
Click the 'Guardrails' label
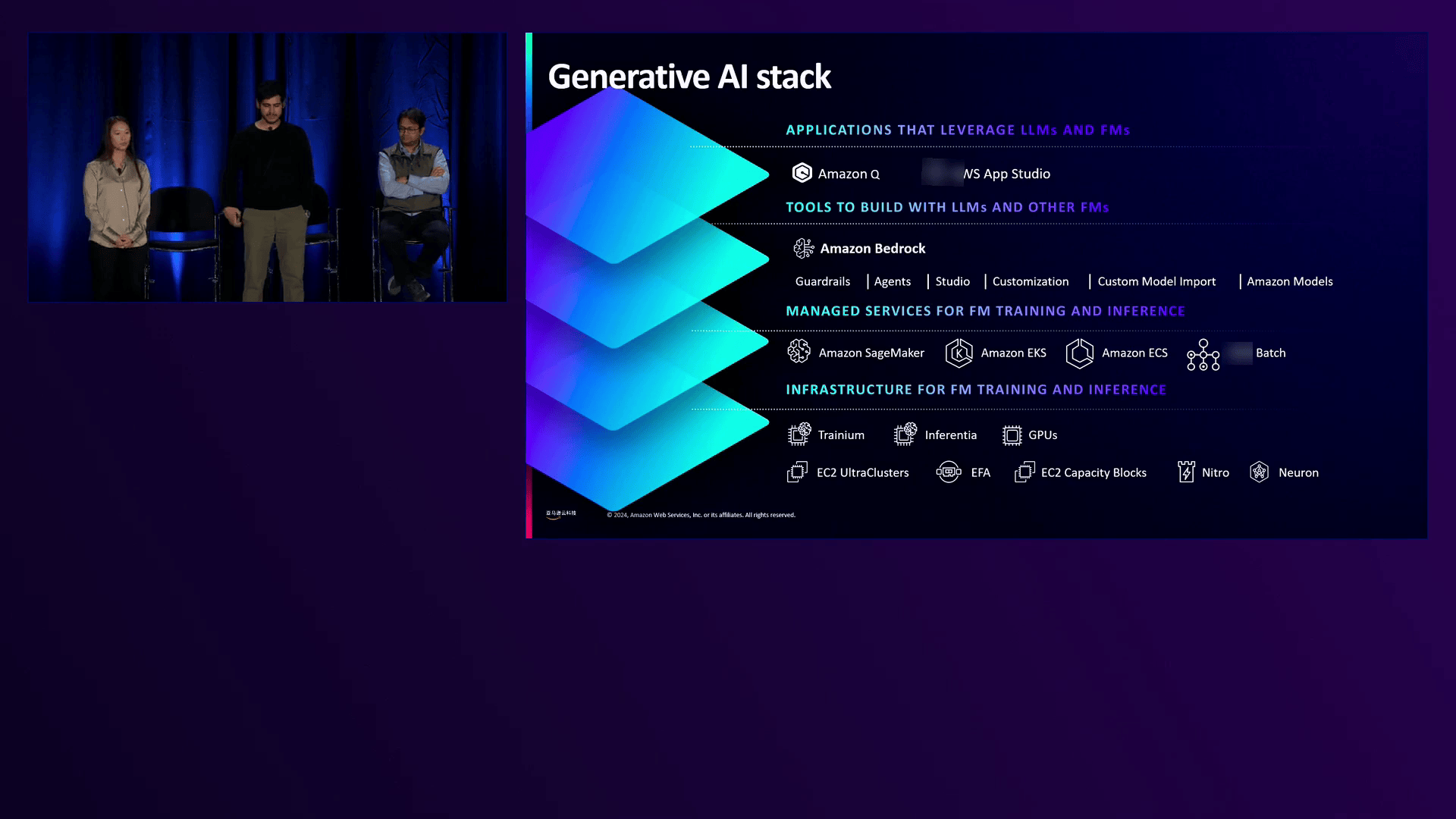(823, 281)
